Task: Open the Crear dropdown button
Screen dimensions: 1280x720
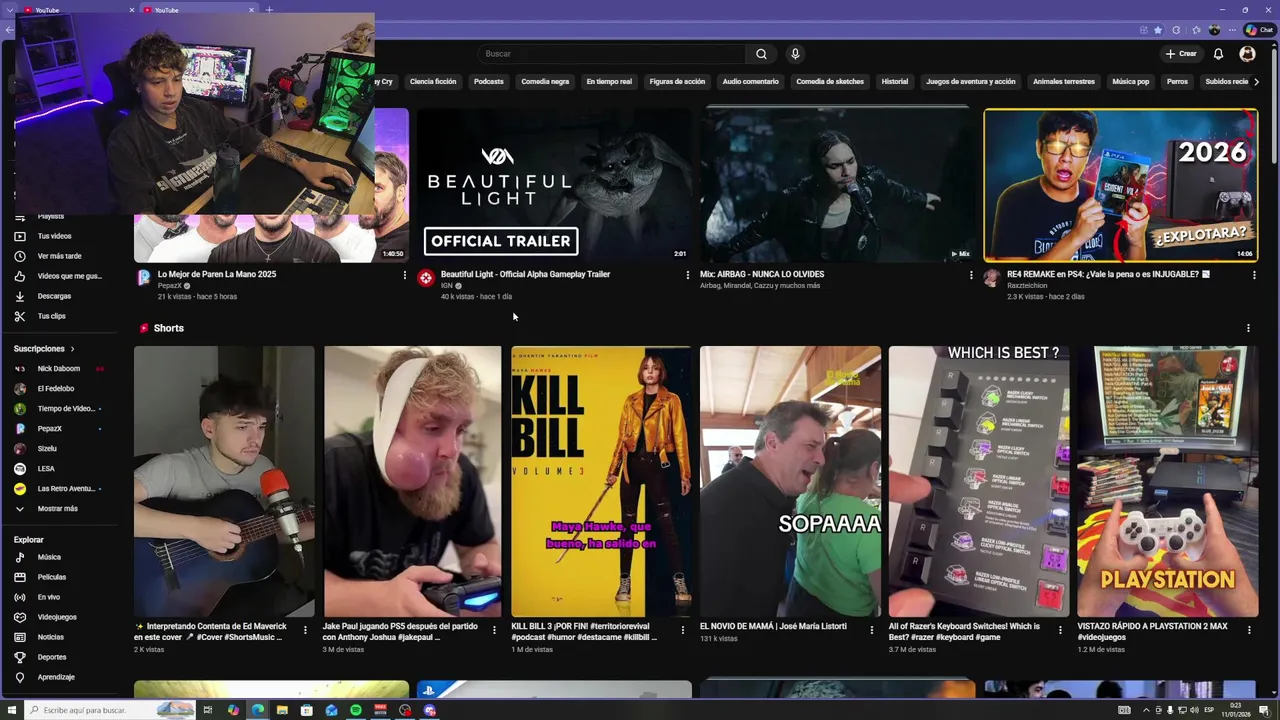Action: [1181, 54]
